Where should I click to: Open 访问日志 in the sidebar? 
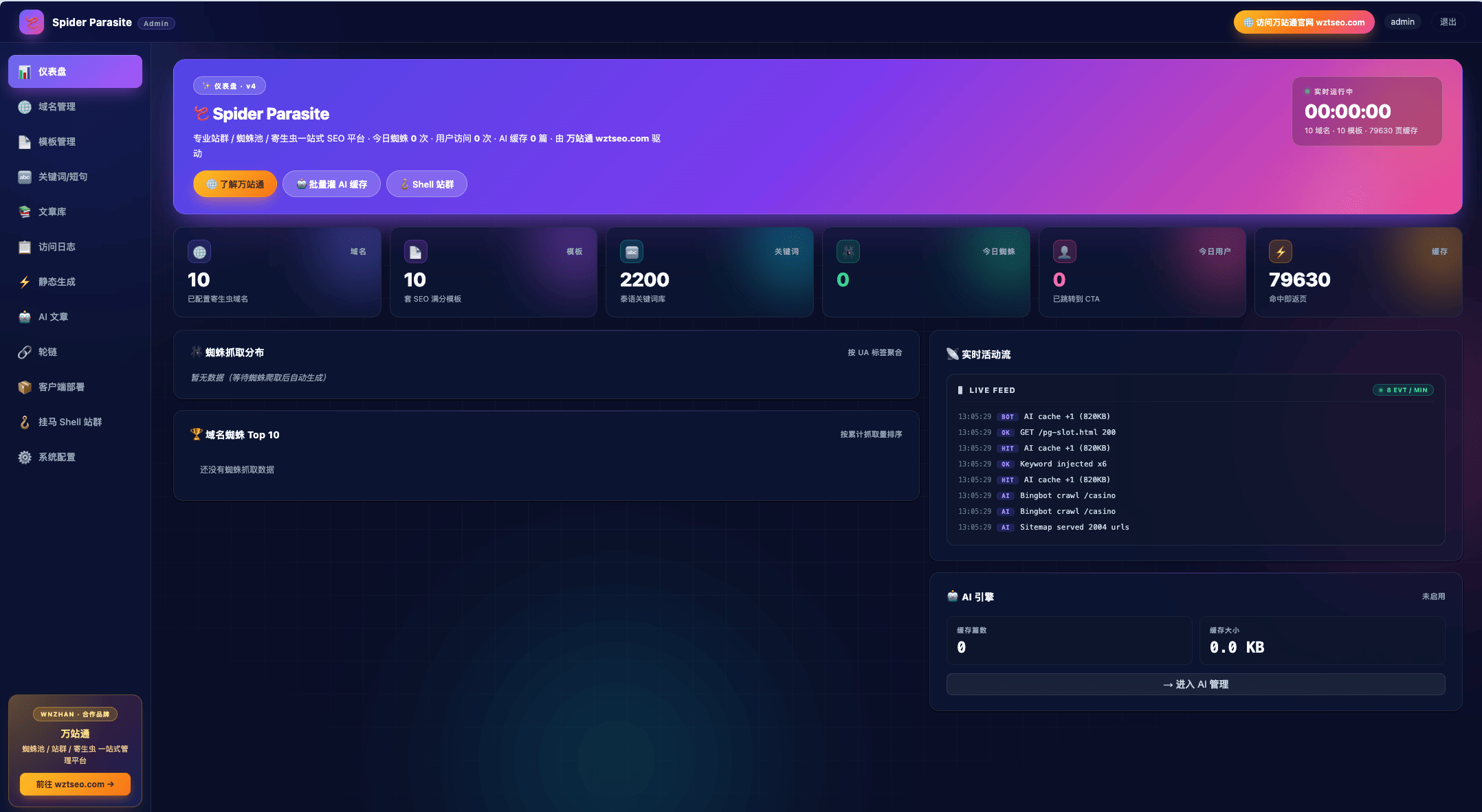click(x=76, y=247)
